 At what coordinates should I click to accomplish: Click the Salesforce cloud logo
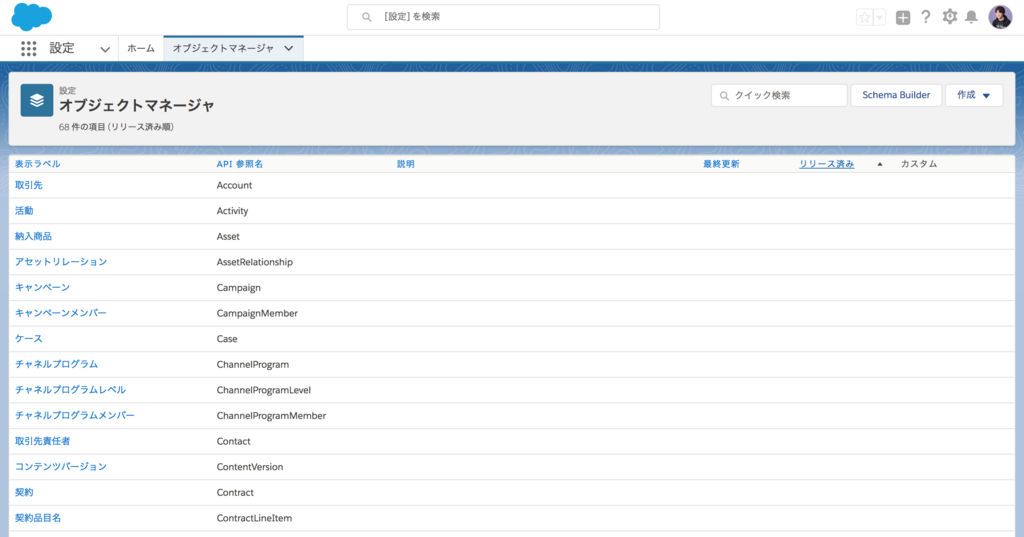tap(31, 17)
